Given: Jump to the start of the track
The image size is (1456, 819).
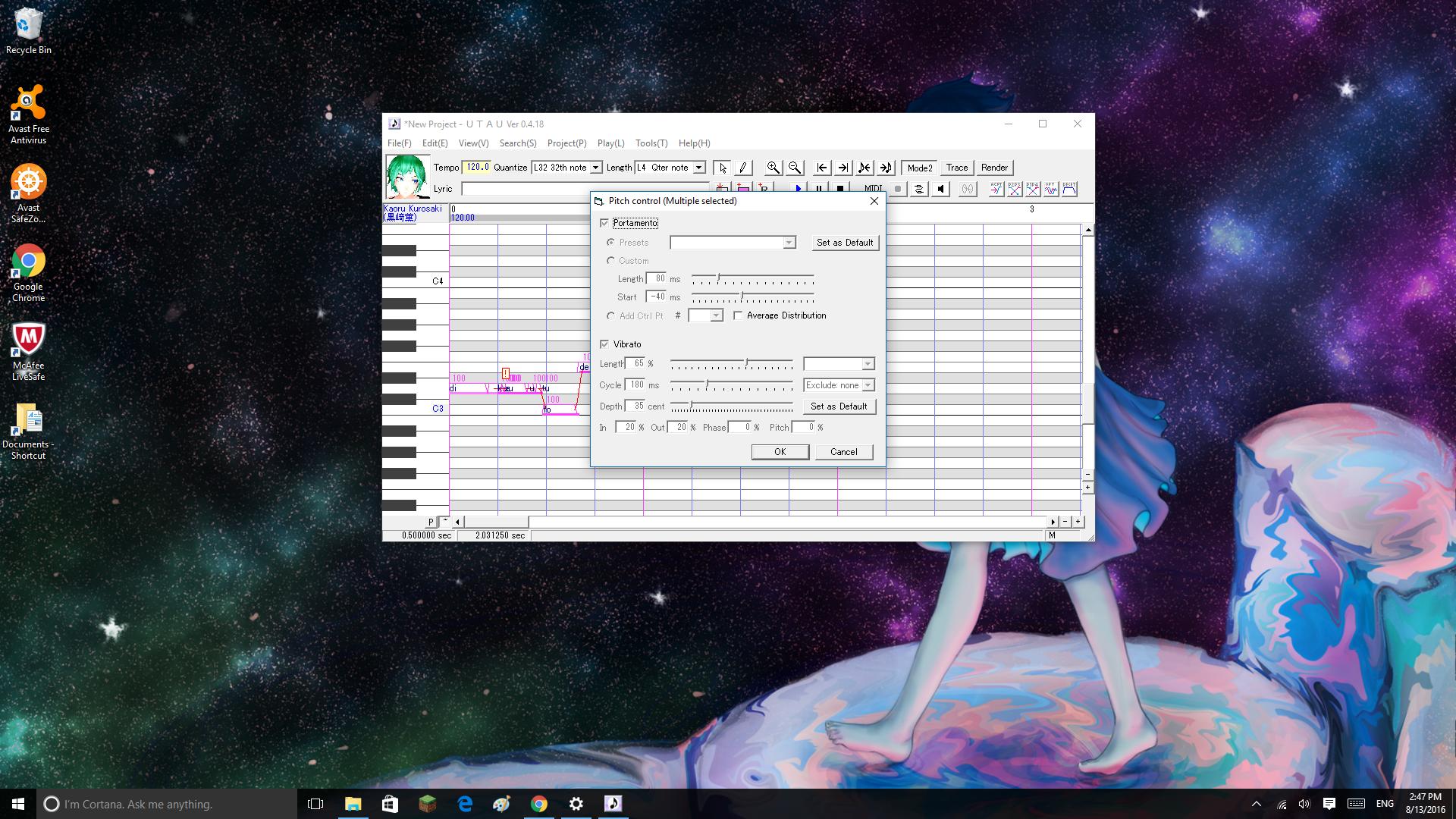Looking at the screenshot, I should (x=822, y=168).
